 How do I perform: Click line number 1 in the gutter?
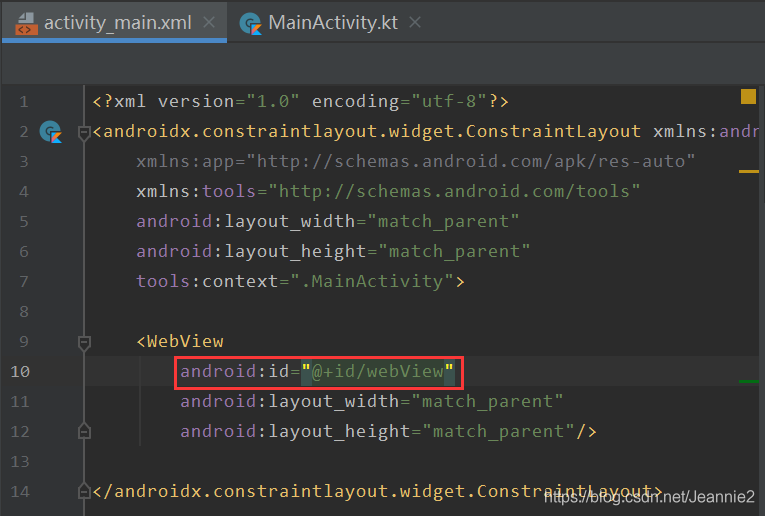[24, 101]
